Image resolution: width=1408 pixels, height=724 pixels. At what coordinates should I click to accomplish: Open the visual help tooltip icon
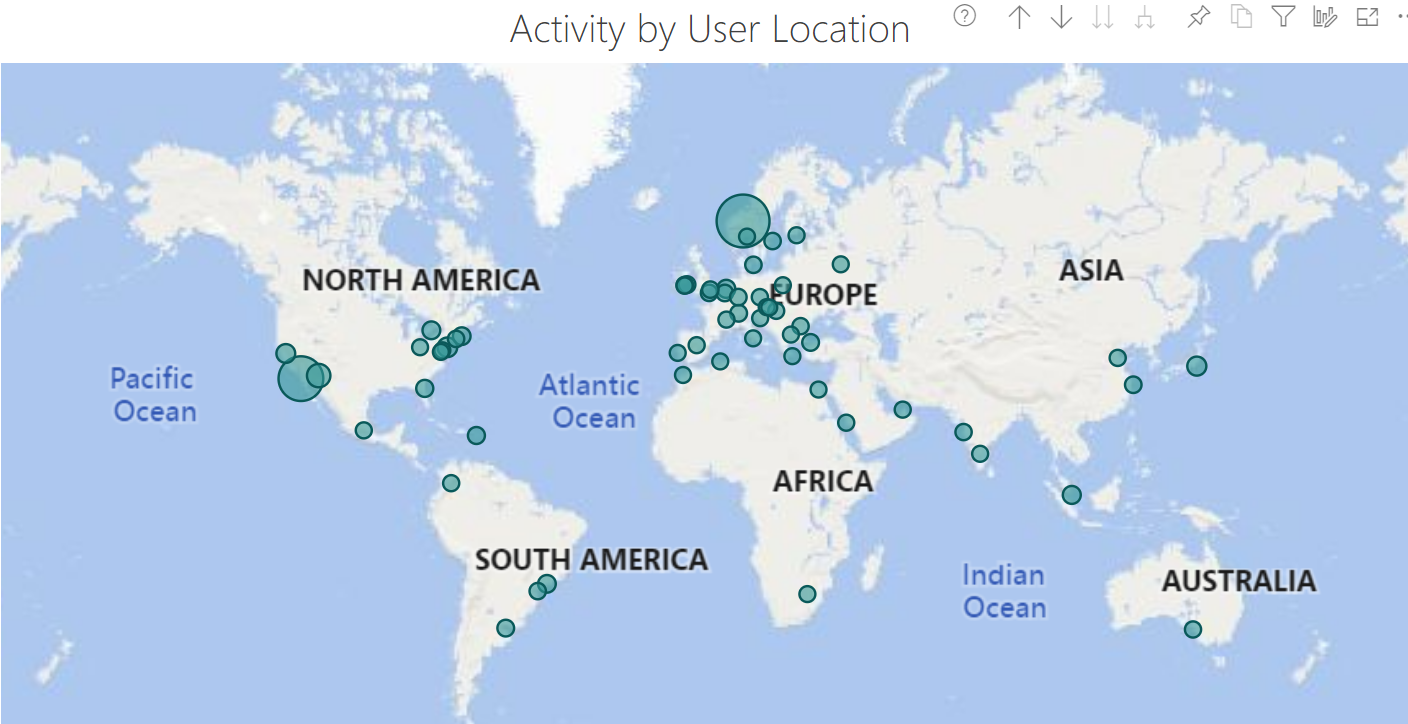point(964,16)
